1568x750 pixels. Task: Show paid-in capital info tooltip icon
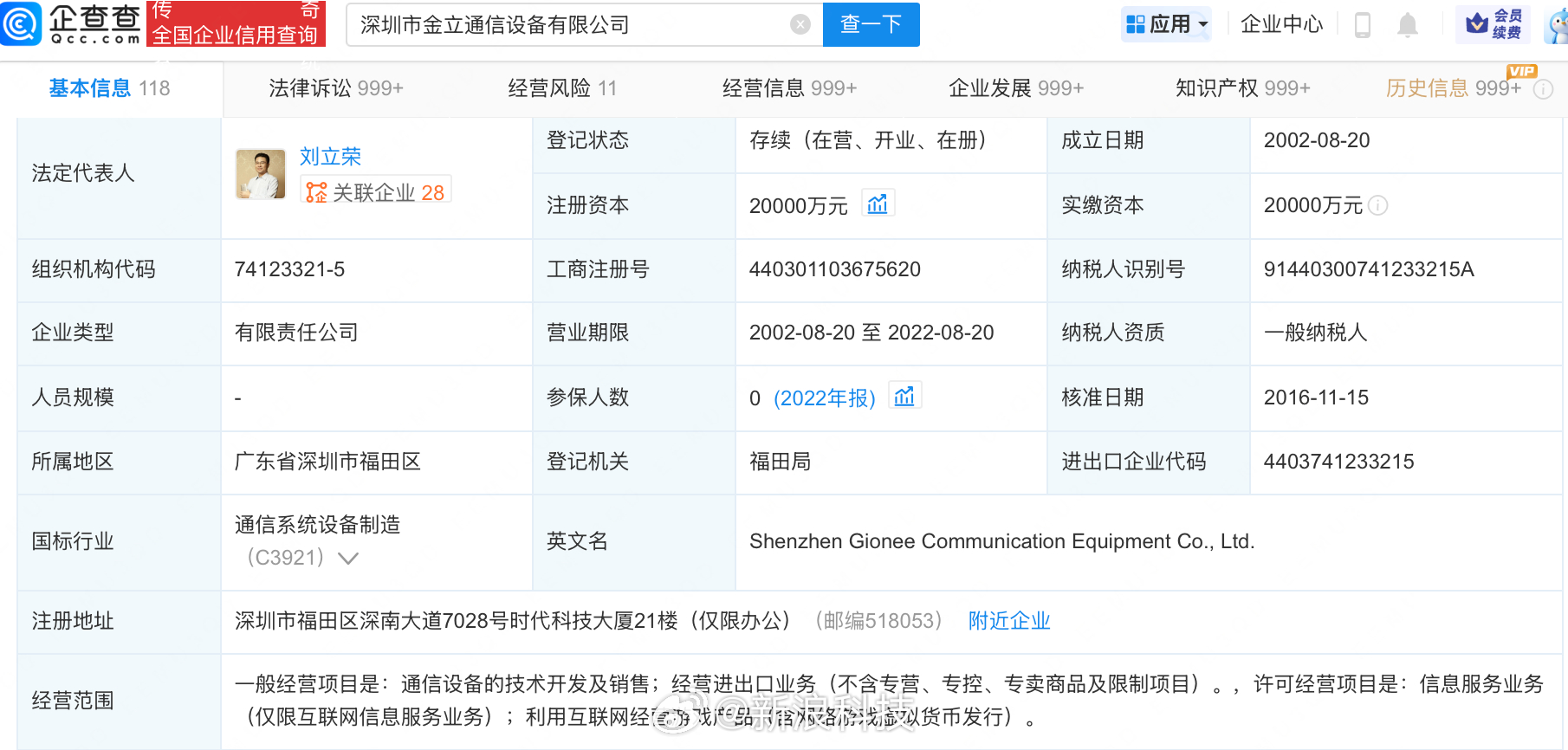pyautogui.click(x=1377, y=205)
